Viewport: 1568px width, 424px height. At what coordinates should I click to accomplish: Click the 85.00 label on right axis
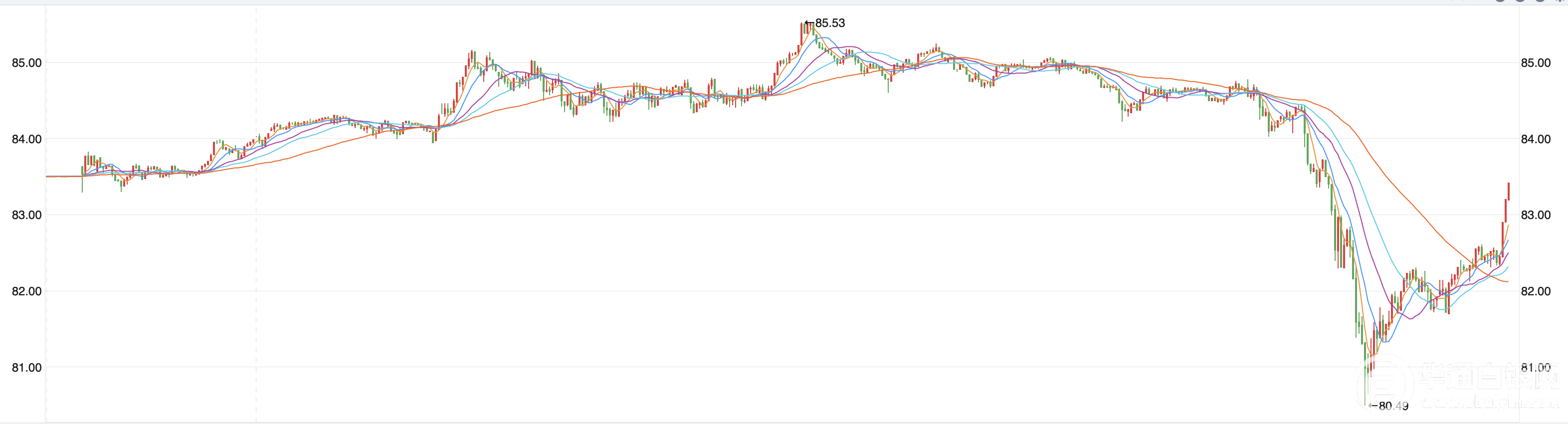tap(1536, 63)
